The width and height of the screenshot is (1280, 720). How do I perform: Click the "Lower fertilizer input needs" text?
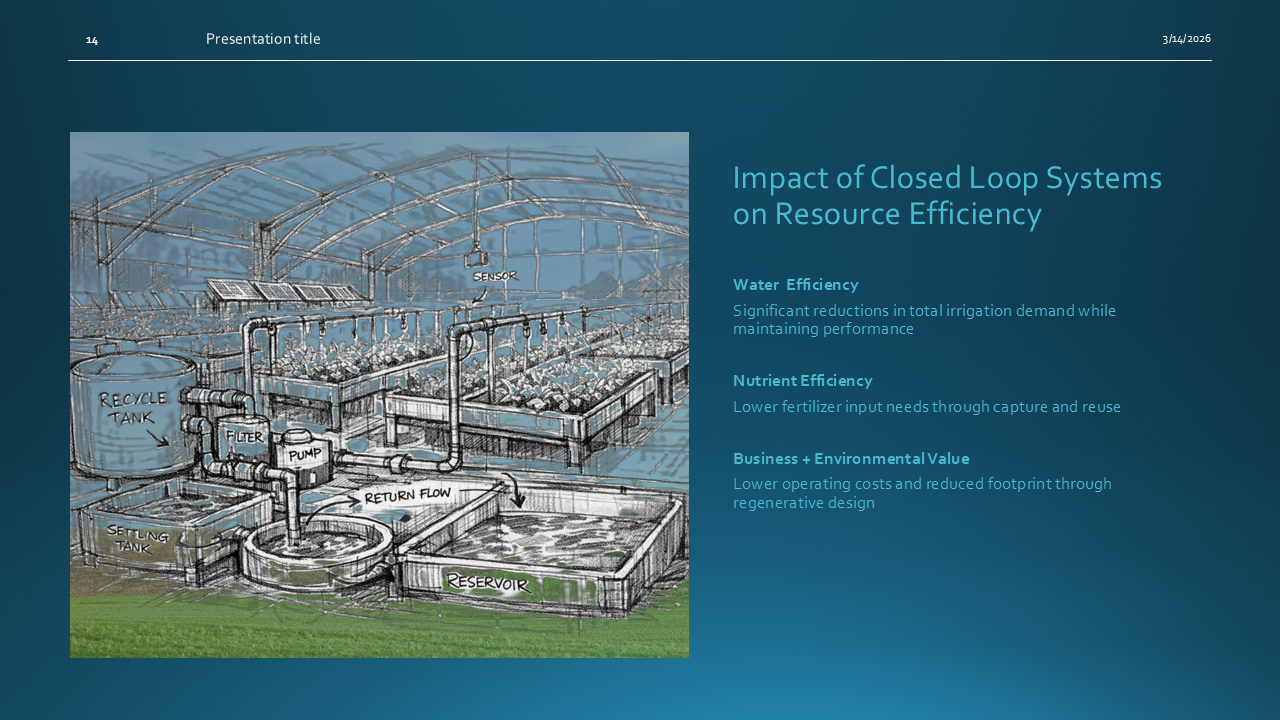click(926, 407)
